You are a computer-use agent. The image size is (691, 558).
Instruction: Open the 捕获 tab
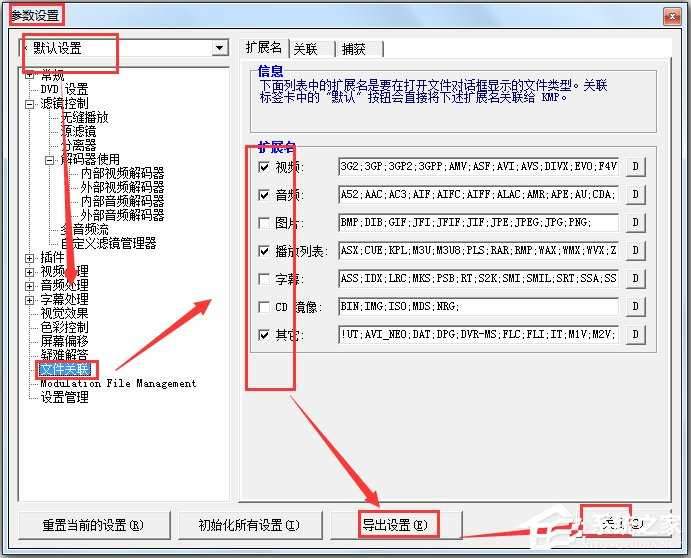point(353,48)
